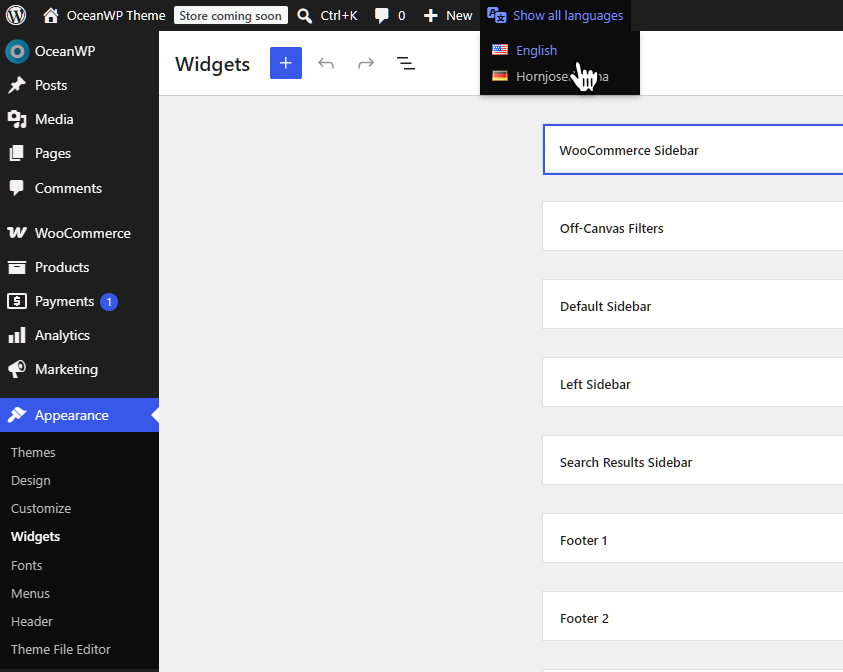
Task: Click the Show all languages translate icon
Action: click(x=497, y=15)
